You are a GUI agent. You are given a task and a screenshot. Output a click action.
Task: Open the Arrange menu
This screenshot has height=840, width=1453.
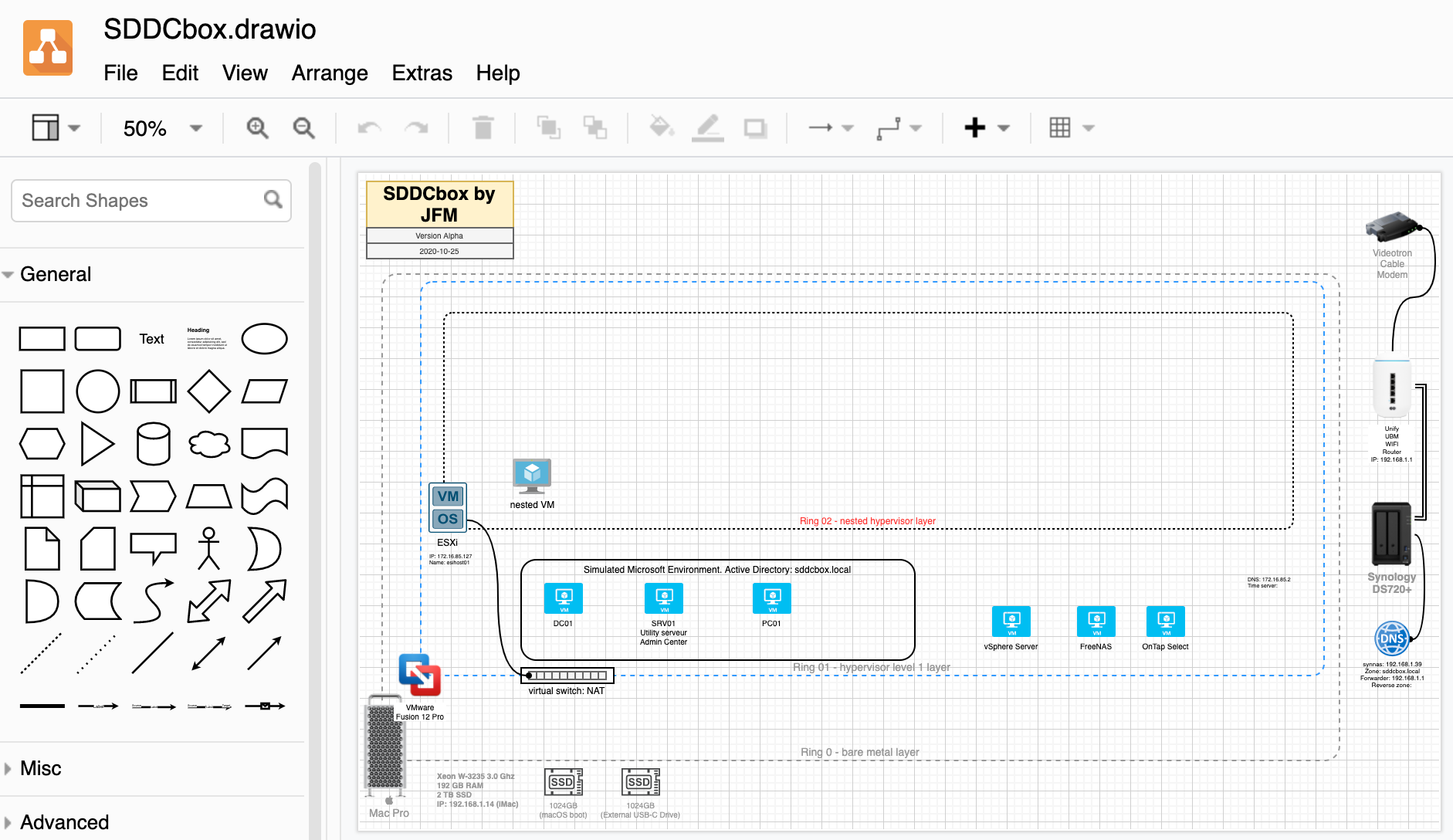(330, 73)
